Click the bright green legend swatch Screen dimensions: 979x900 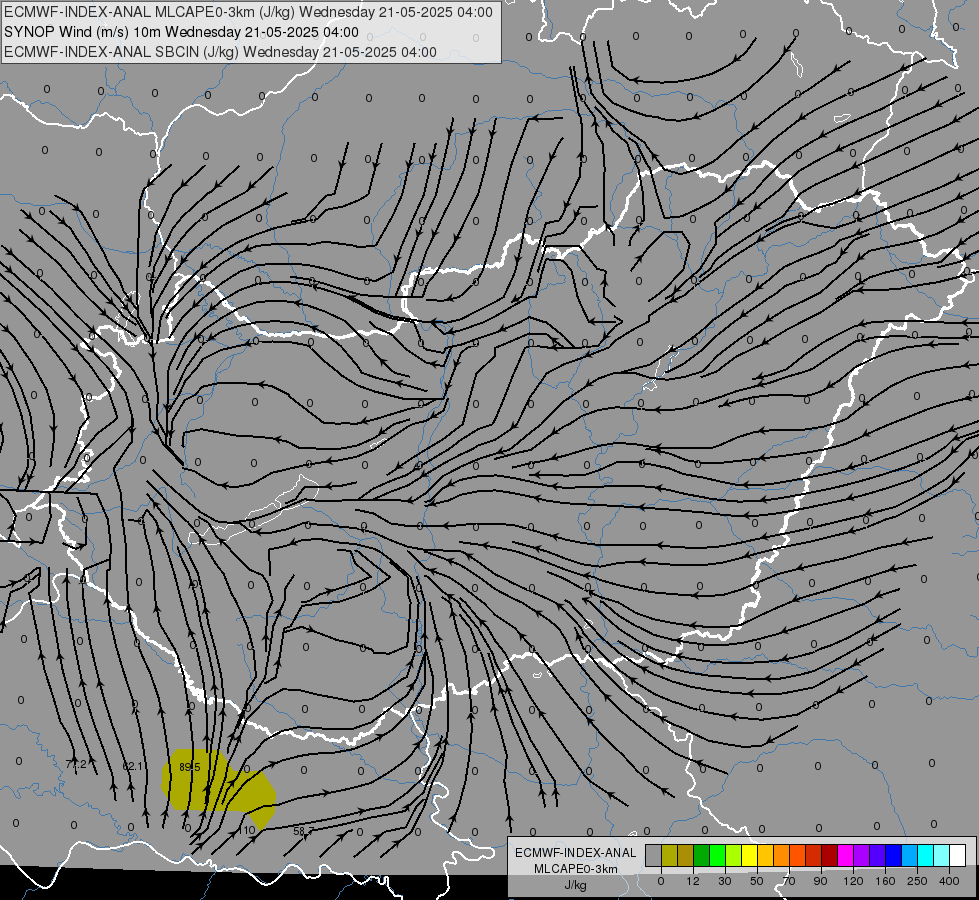tap(717, 855)
